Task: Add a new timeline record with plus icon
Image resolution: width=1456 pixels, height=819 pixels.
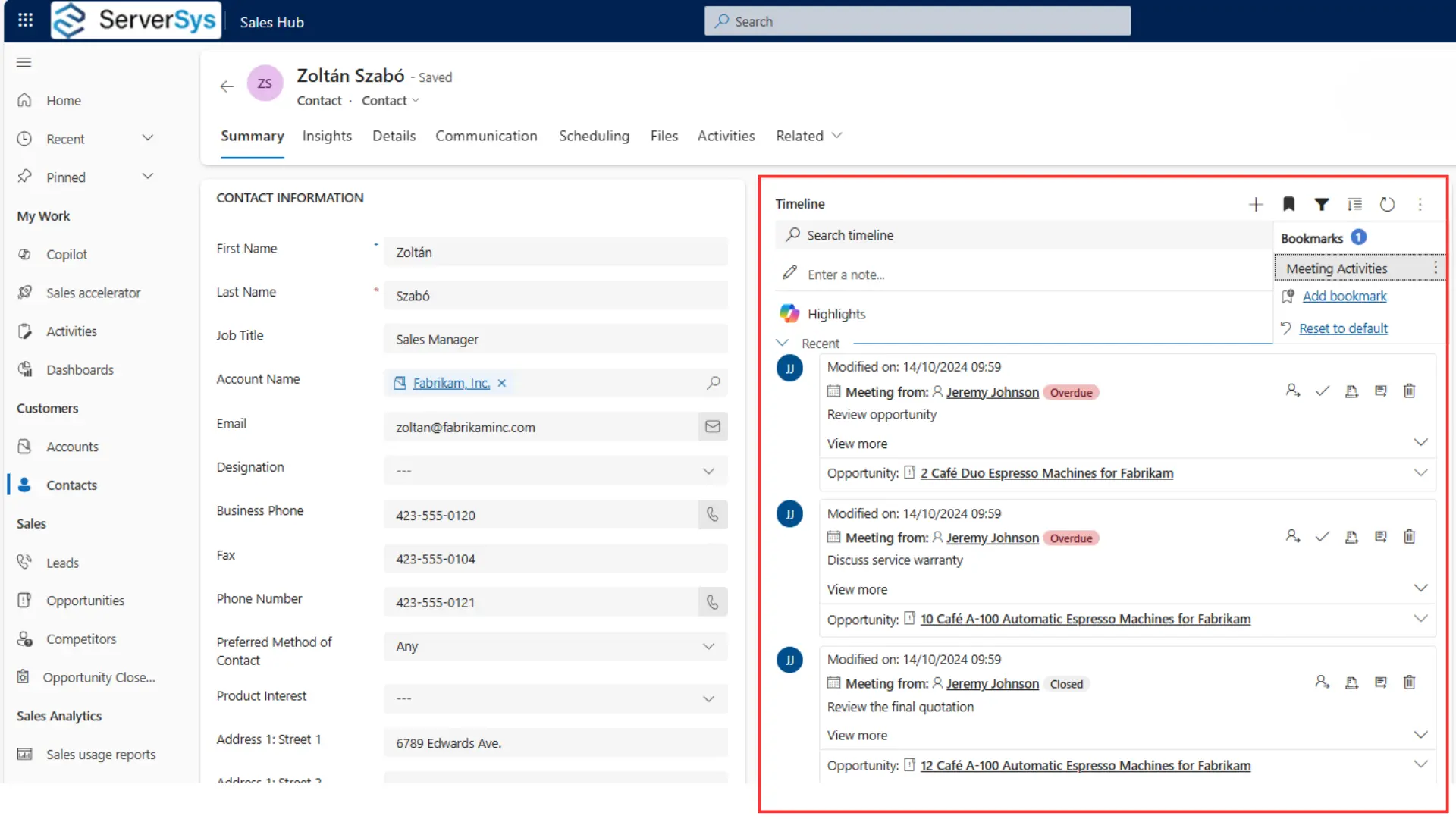Action: [1256, 204]
